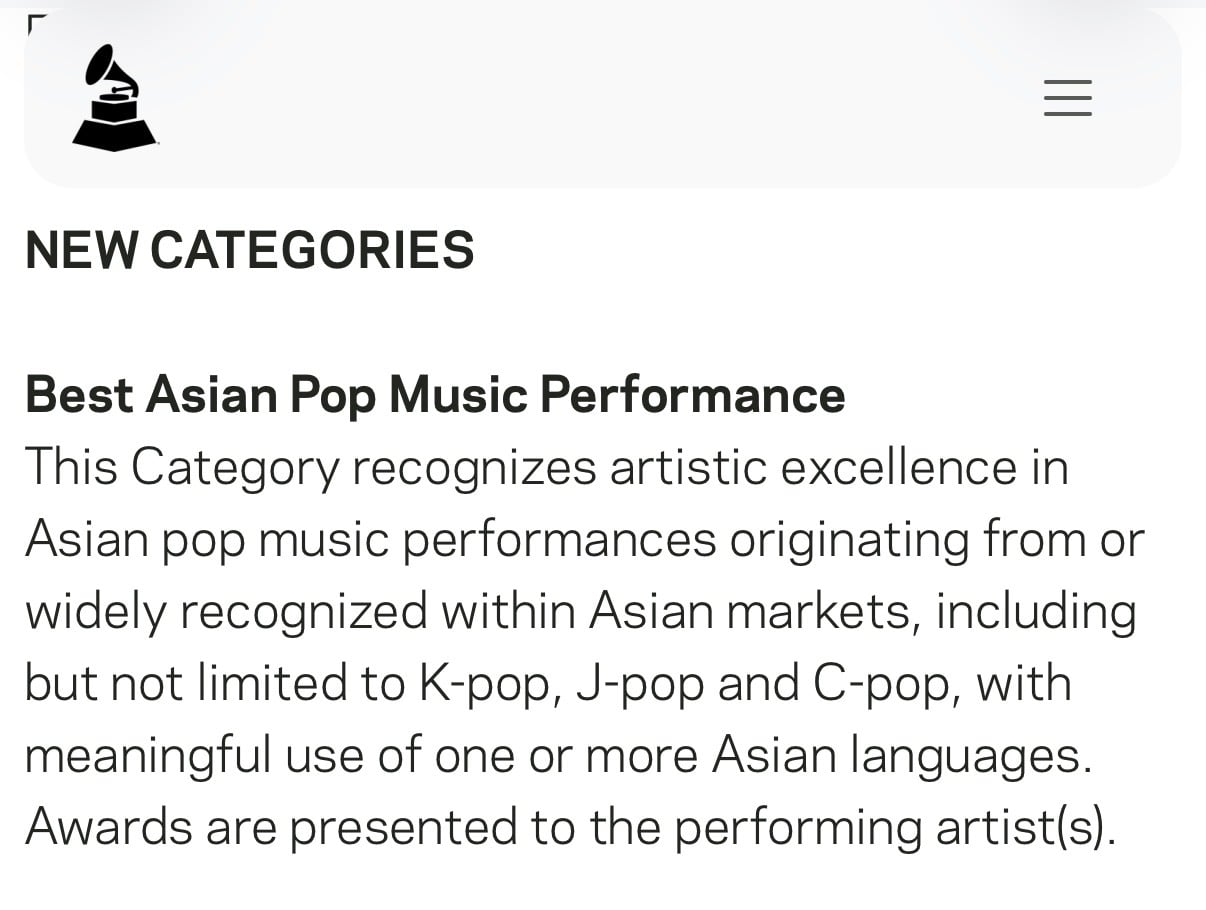
Task: Click the Grammy gramophone logo
Action: click(x=114, y=98)
